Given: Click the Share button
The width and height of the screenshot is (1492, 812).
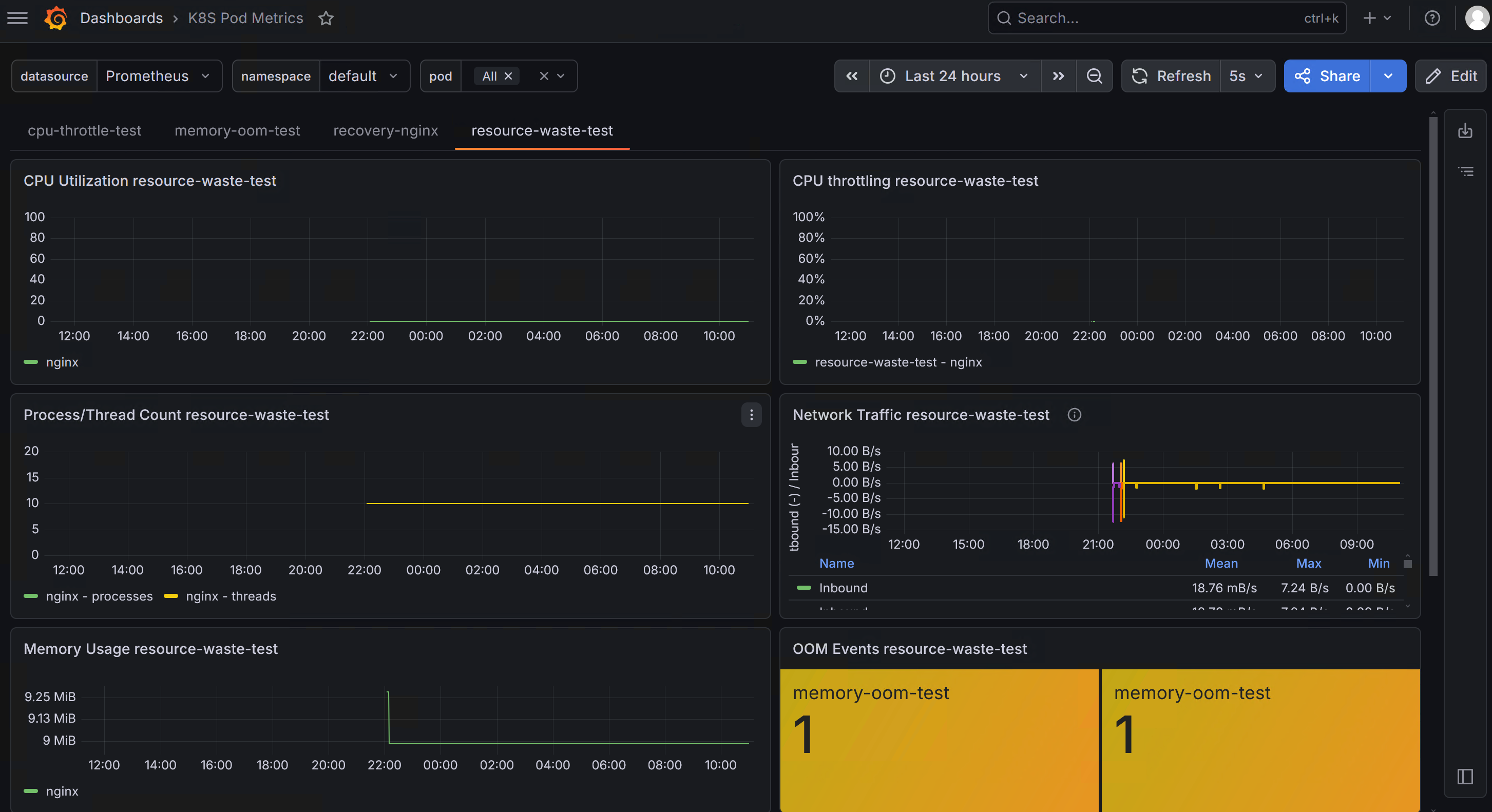Looking at the screenshot, I should click(x=1327, y=76).
